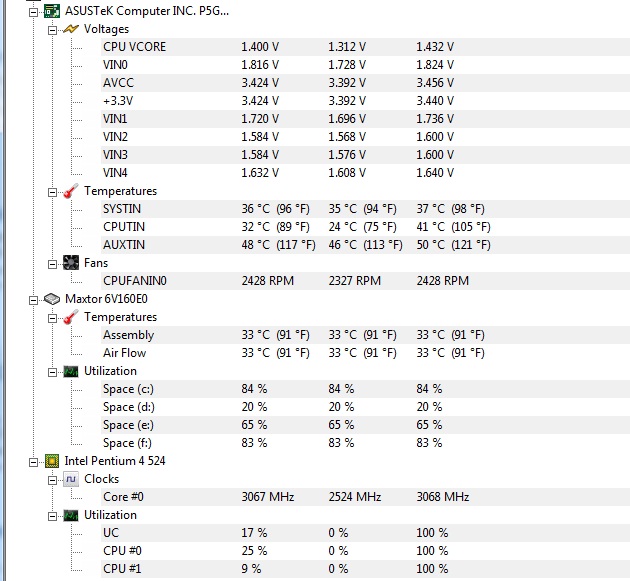Image resolution: width=630 pixels, height=581 pixels.
Task: Click the ASUSTeK motherboard icon
Action: coord(52,11)
